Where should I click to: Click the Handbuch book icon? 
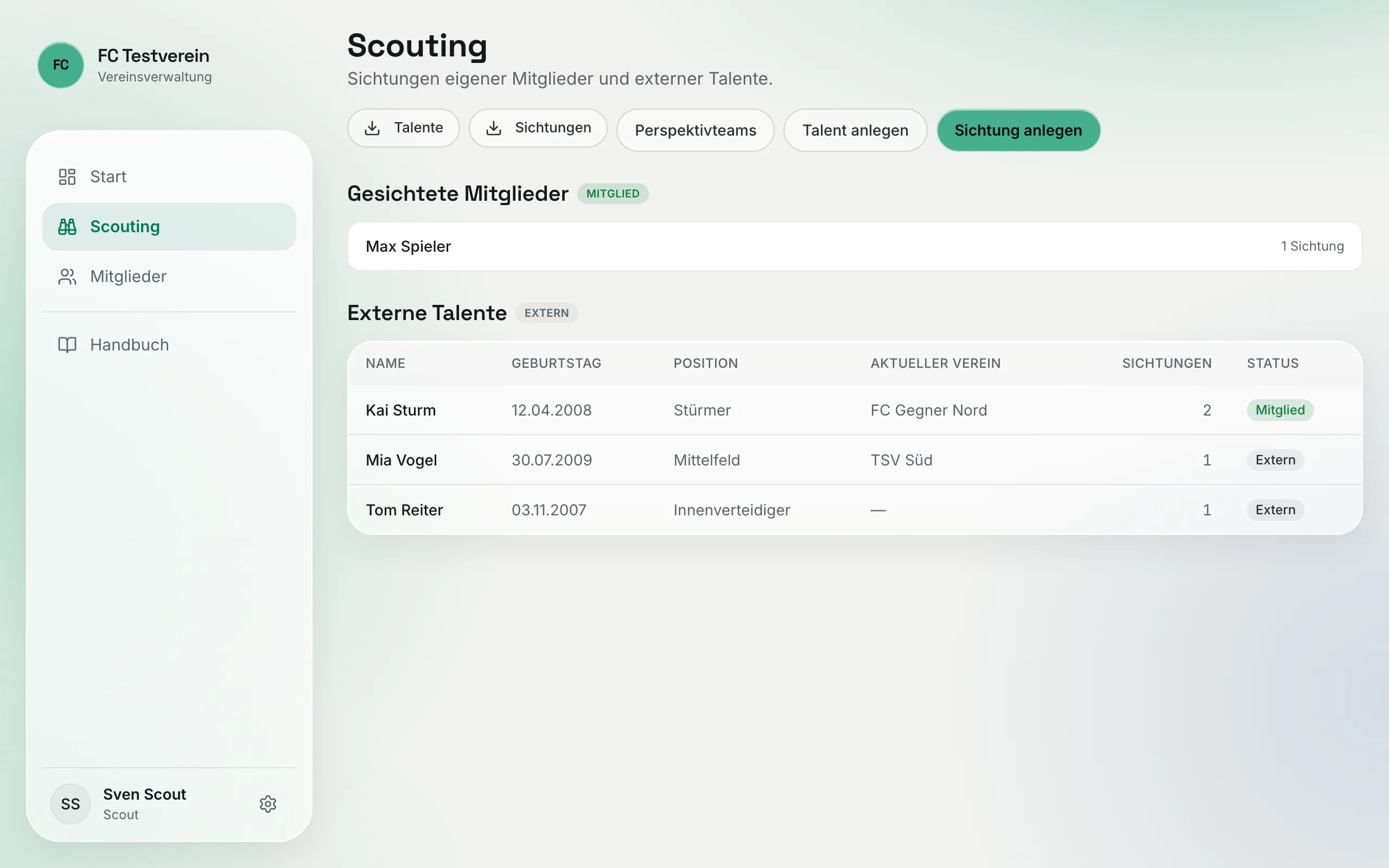pos(67,344)
